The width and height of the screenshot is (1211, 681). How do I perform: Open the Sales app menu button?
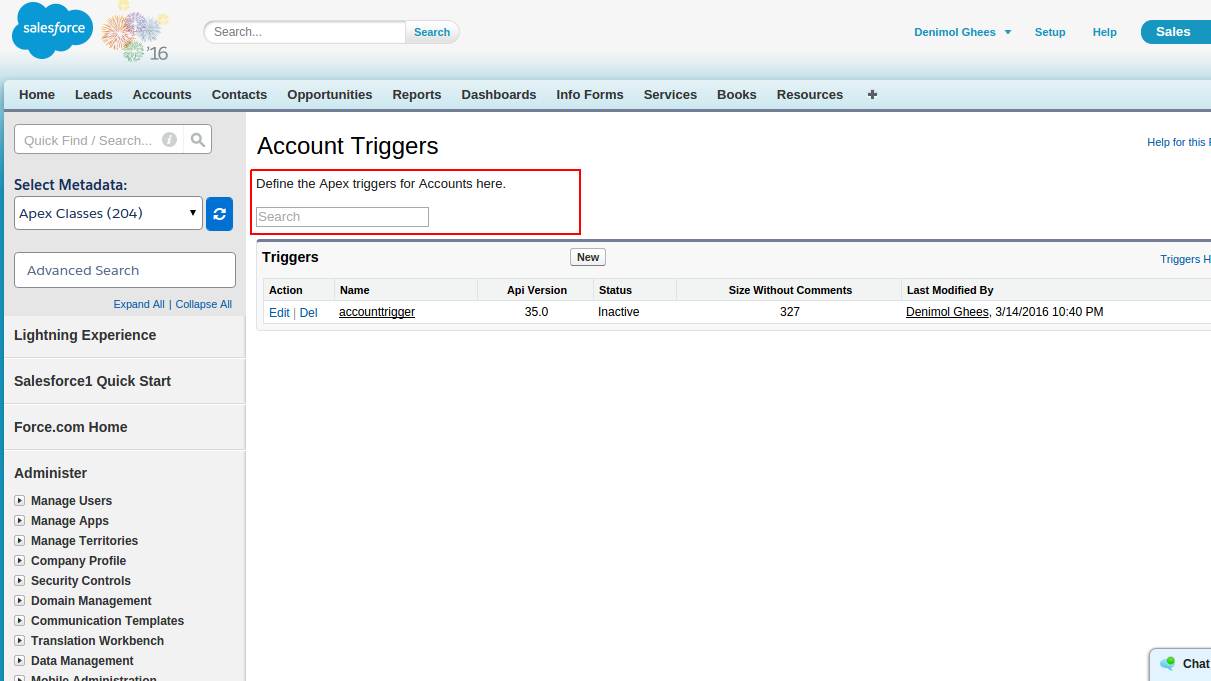click(1175, 32)
